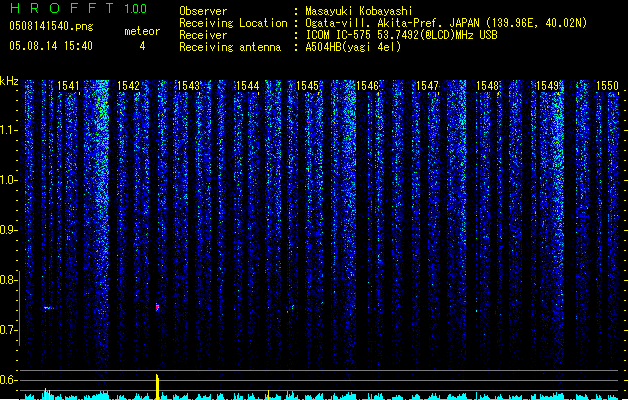The image size is (629, 400).
Task: Click the Receiver label
Action: click(x=203, y=35)
